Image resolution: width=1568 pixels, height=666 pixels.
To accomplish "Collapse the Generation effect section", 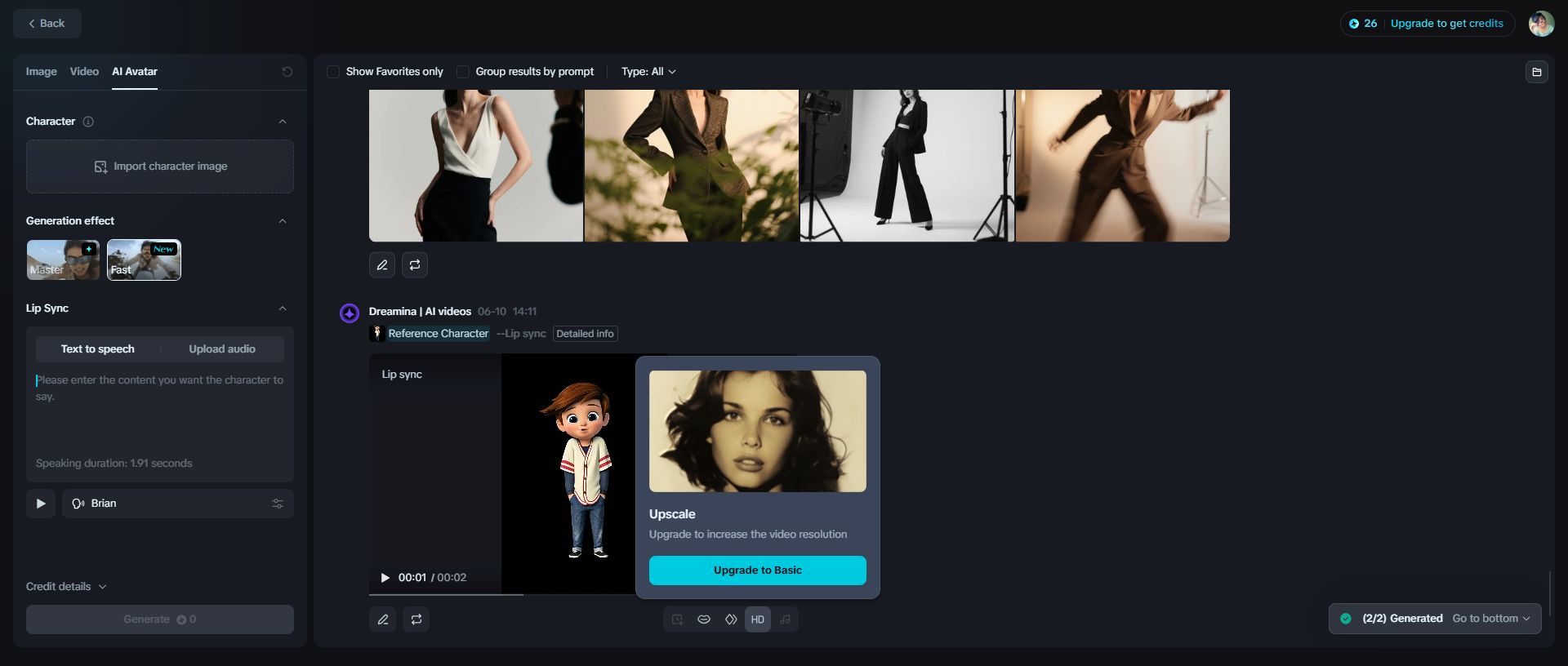I will [x=283, y=221].
